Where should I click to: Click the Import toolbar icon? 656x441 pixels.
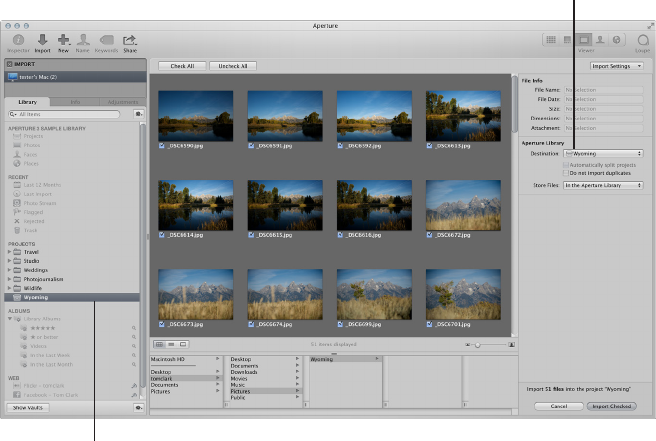click(42, 40)
